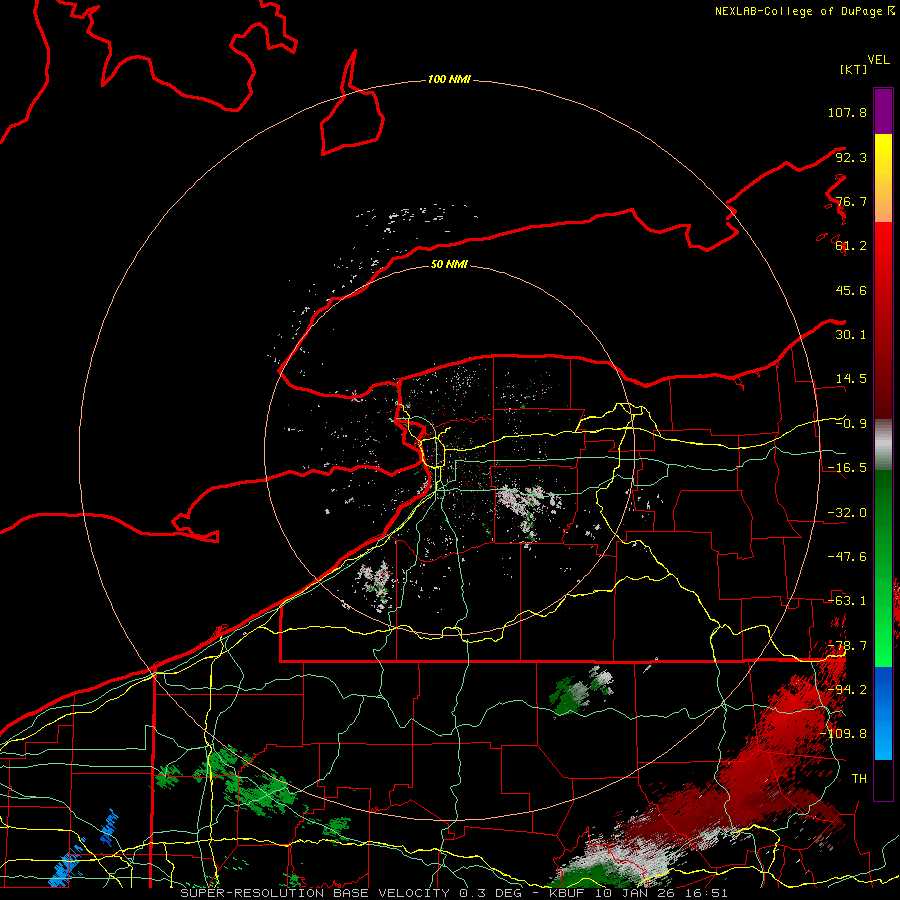Image resolution: width=900 pixels, height=900 pixels.
Task: Click the 100 NMI range ring label
Action: pyautogui.click(x=449, y=79)
